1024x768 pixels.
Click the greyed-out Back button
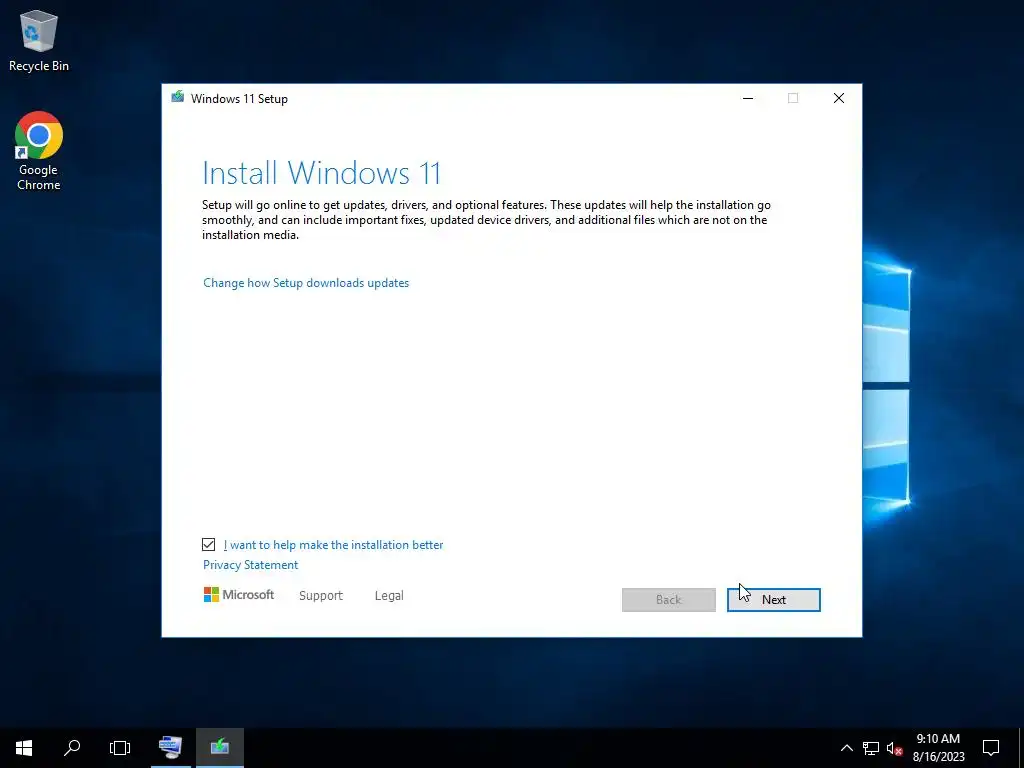669,600
